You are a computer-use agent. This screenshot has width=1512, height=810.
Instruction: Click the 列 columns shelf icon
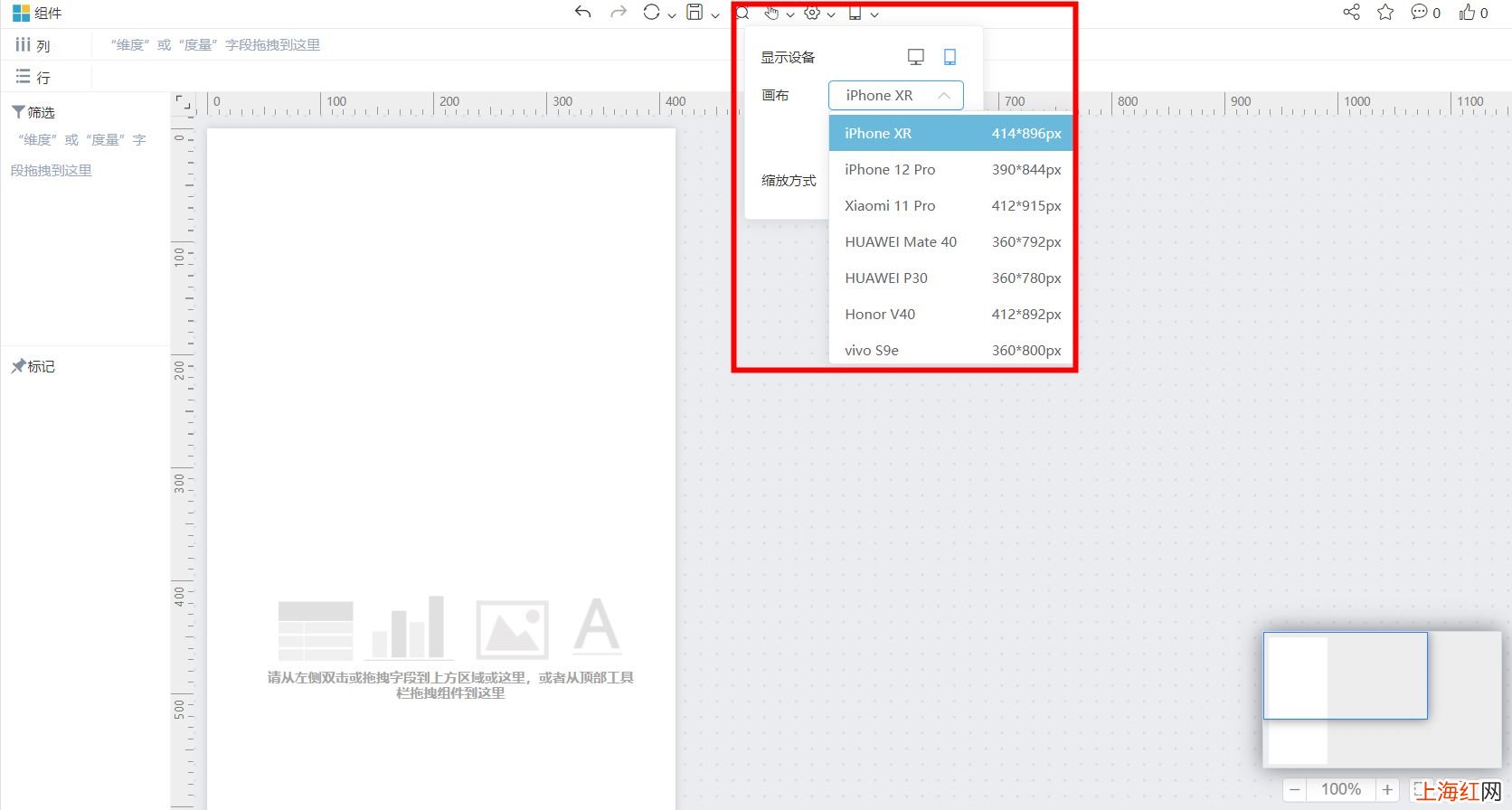[24, 44]
